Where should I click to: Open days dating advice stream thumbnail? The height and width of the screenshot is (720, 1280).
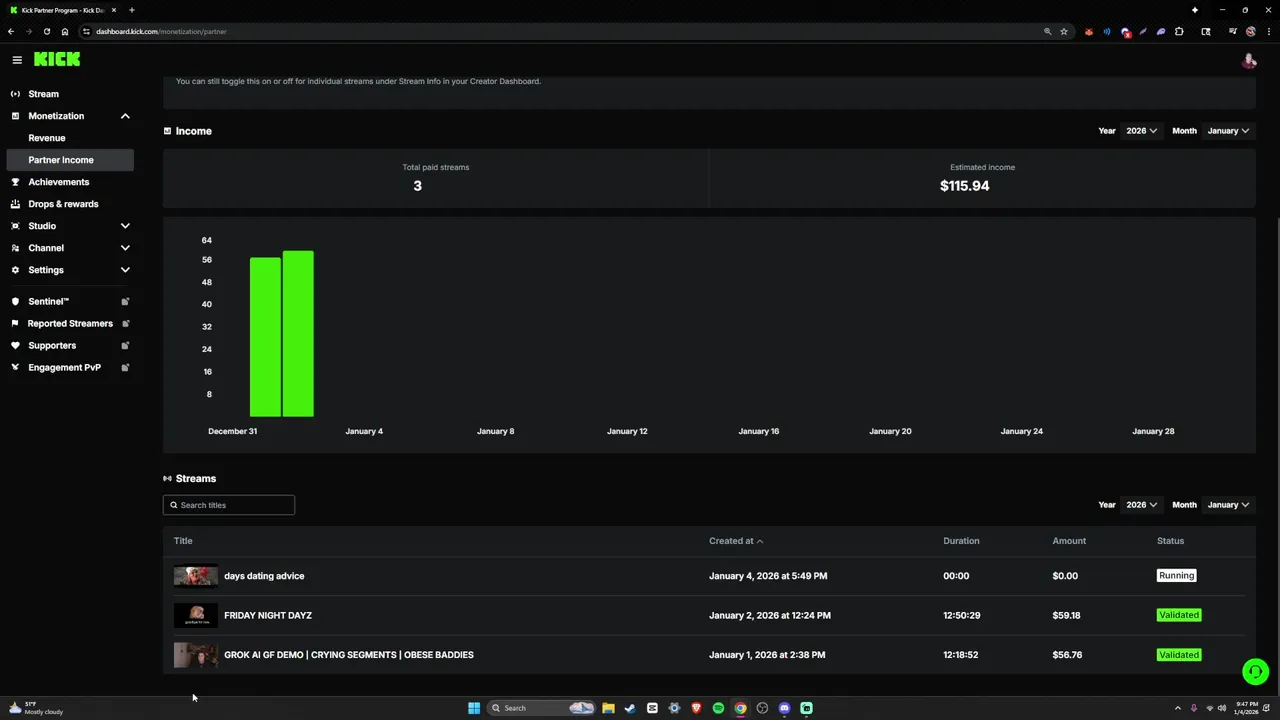point(196,576)
